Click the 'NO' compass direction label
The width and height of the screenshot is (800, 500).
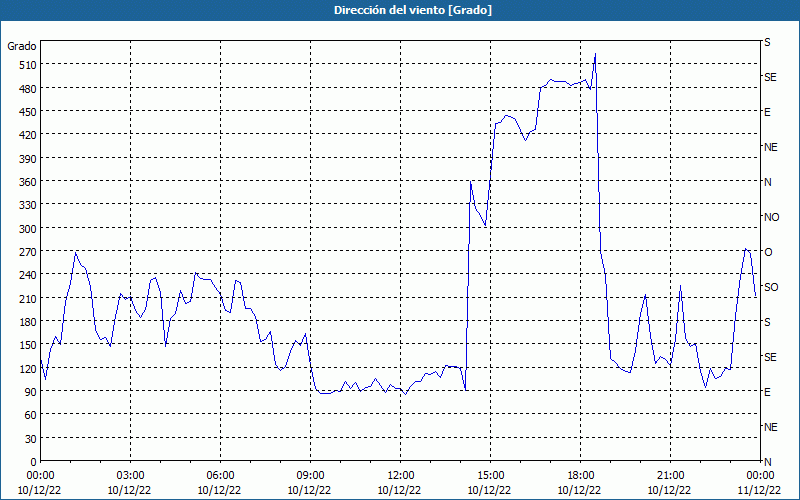coord(771,217)
